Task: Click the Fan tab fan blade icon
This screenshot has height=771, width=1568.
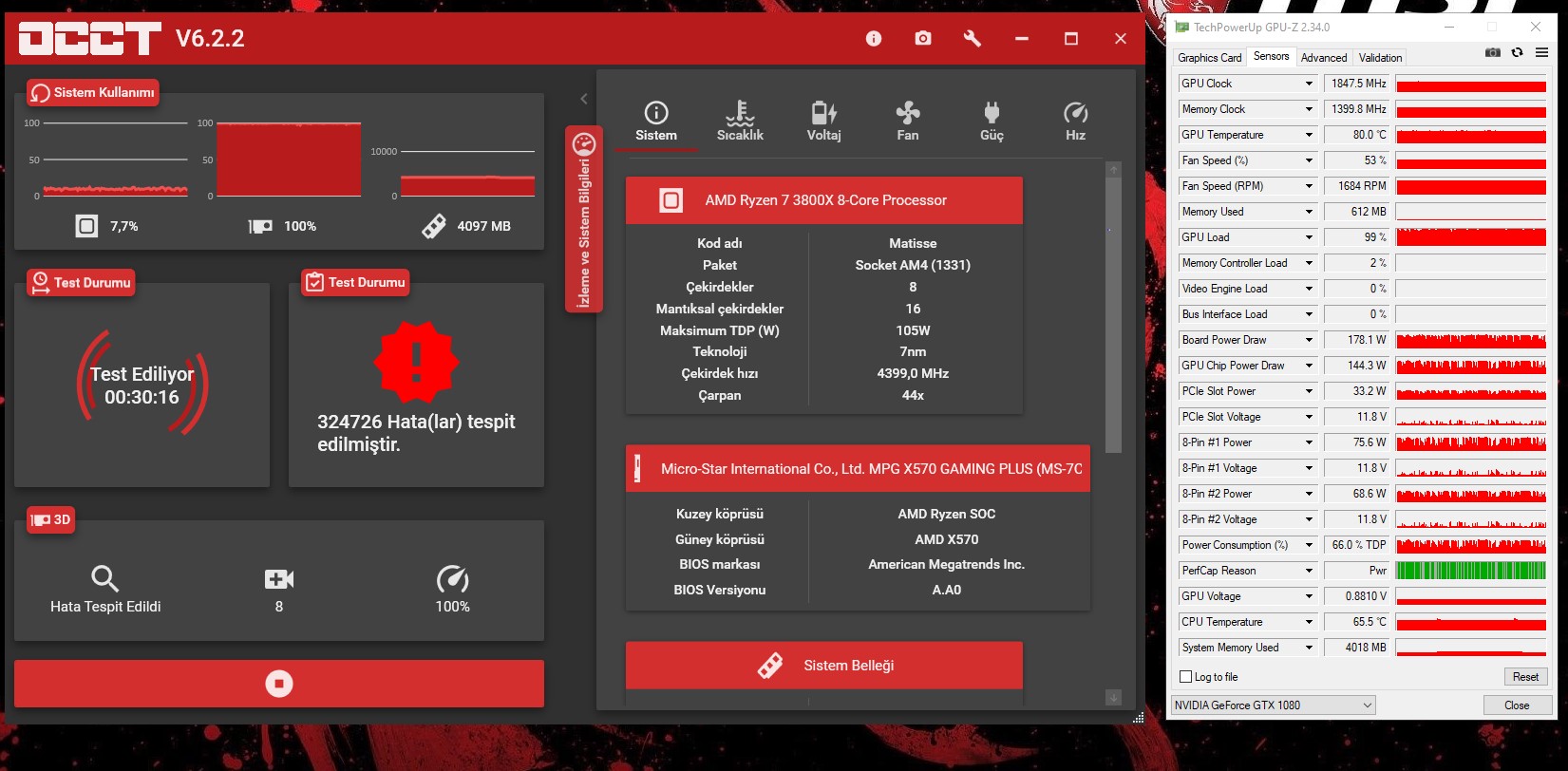Action: (908, 113)
